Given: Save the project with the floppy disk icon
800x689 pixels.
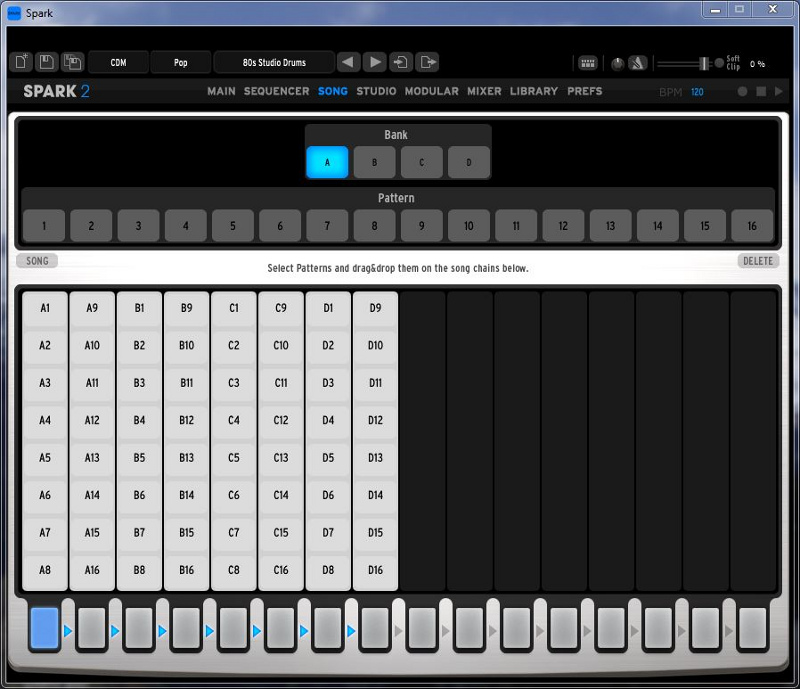Looking at the screenshot, I should click(46, 62).
